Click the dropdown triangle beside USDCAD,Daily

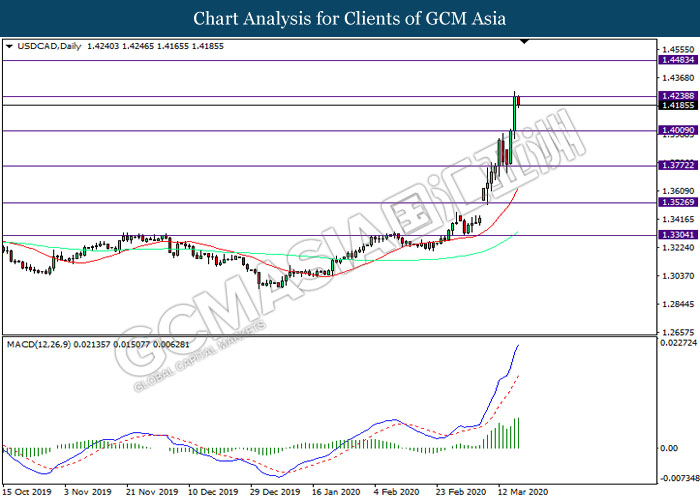pyautogui.click(x=9, y=45)
